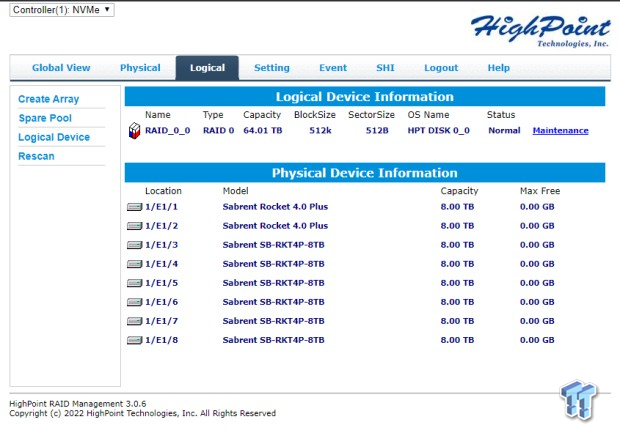Click the disk icon for 1/E1/8
Viewport: 620px width, 444px height.
(134, 340)
